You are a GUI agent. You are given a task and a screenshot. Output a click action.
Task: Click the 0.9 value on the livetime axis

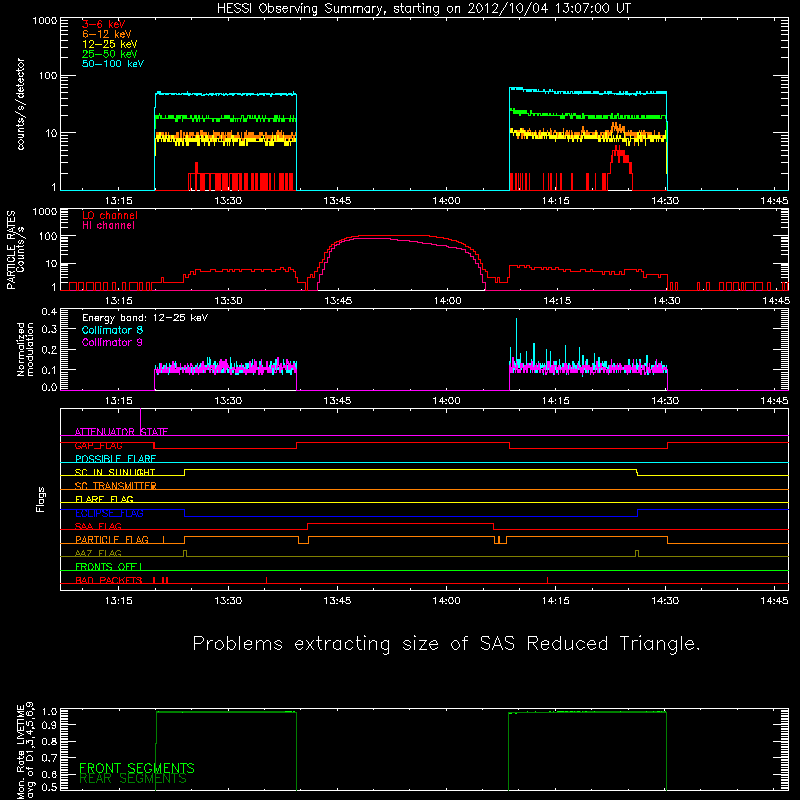pos(49,725)
